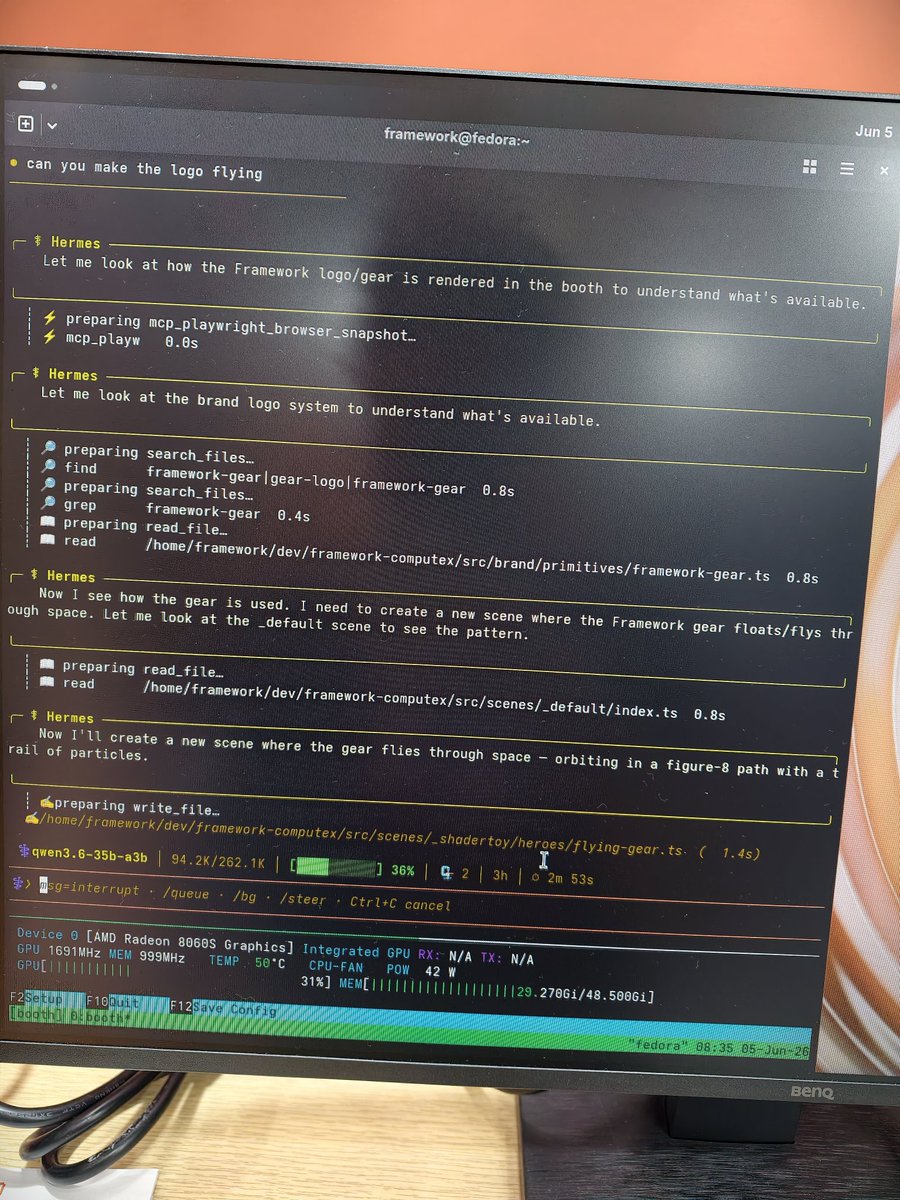
Task: Click the flying-gear.ts file path
Action: tap(361, 836)
